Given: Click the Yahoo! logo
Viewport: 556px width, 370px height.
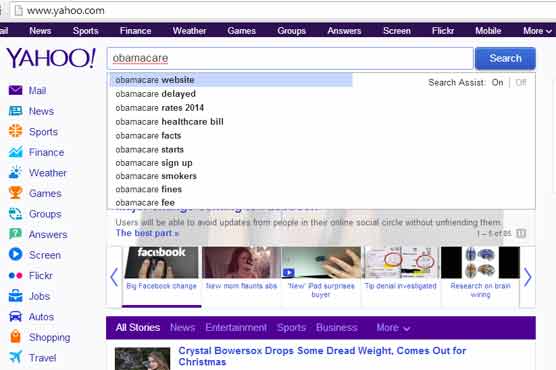Looking at the screenshot, I should click(51, 58).
